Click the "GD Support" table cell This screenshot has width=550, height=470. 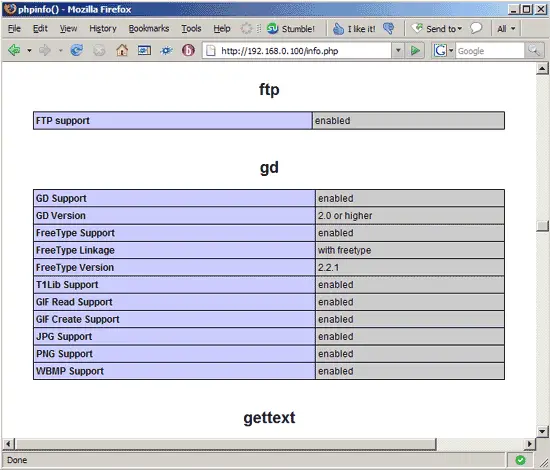(174, 198)
